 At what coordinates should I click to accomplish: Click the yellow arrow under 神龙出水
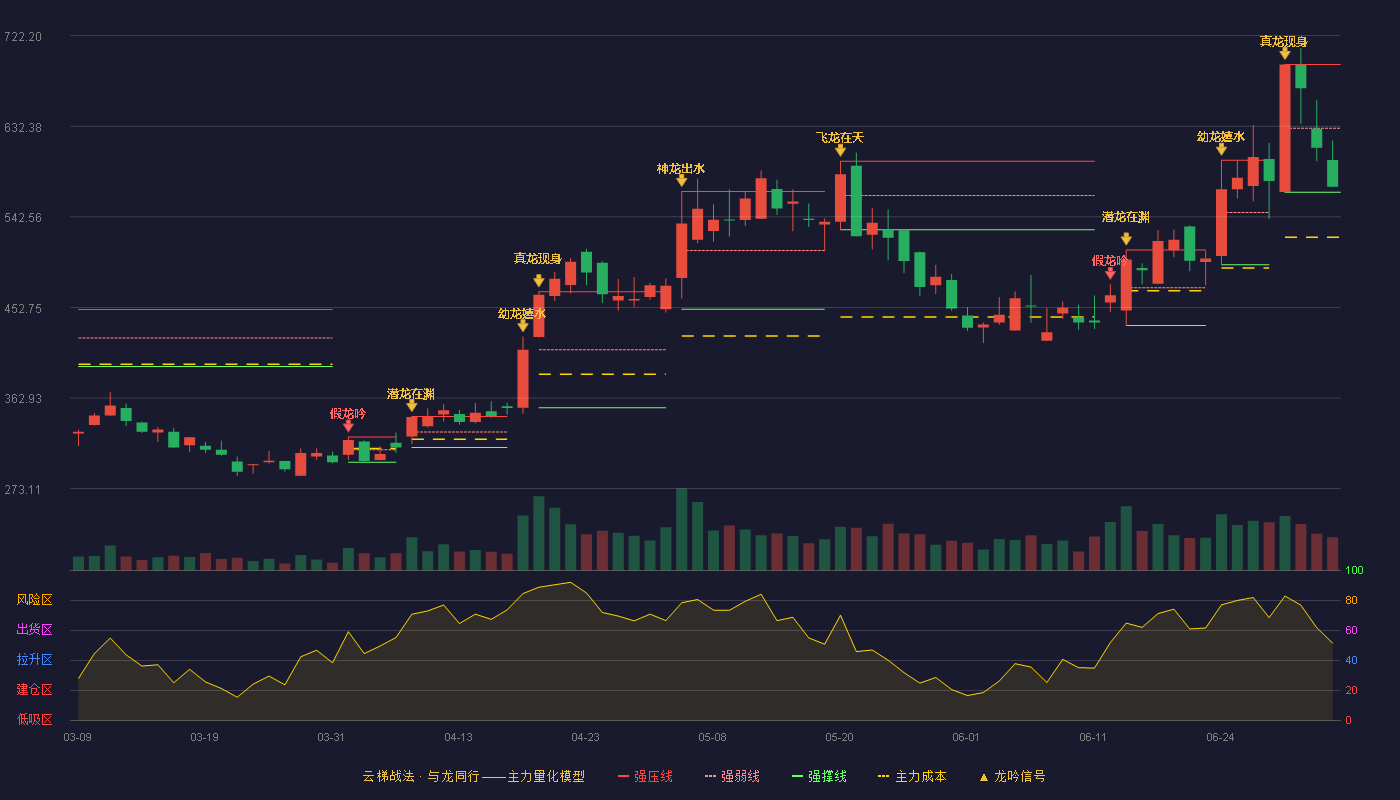[681, 181]
